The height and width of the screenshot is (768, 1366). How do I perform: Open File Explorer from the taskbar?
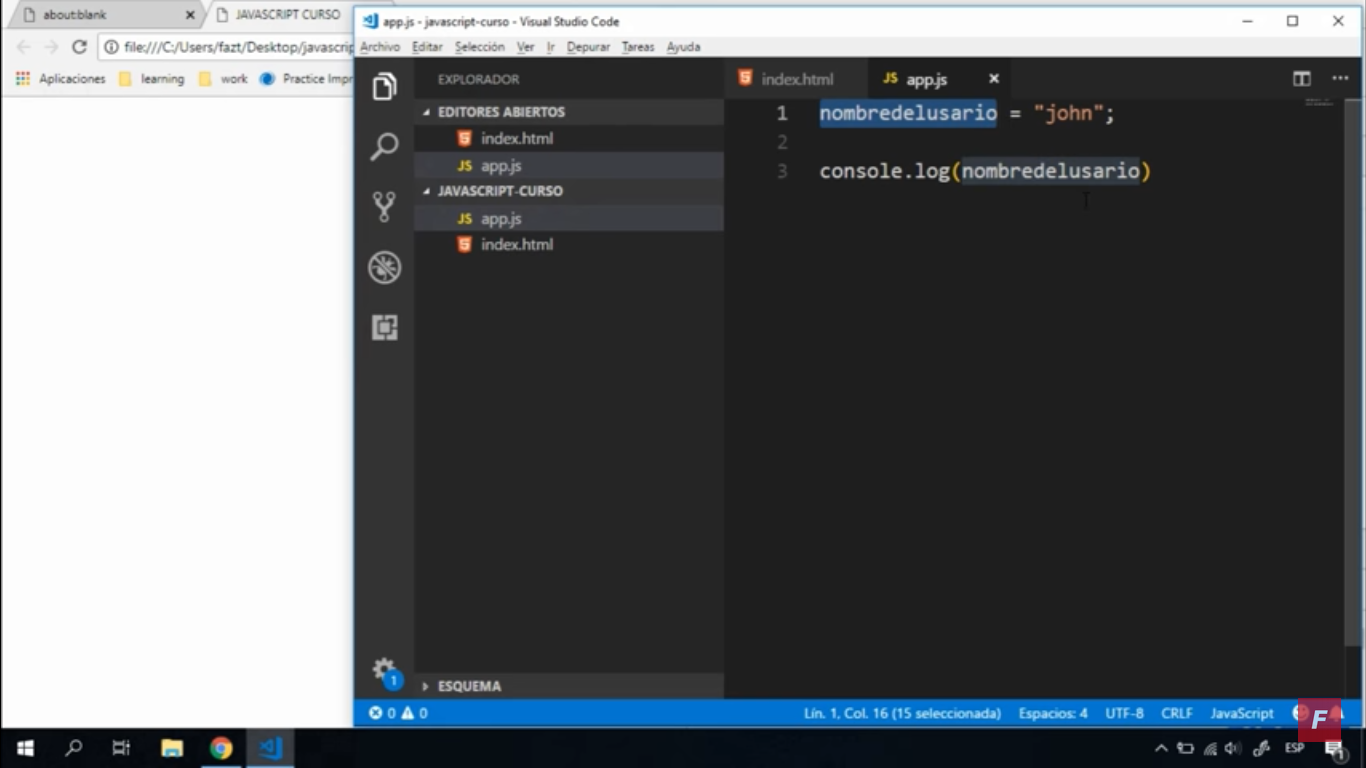pos(172,748)
